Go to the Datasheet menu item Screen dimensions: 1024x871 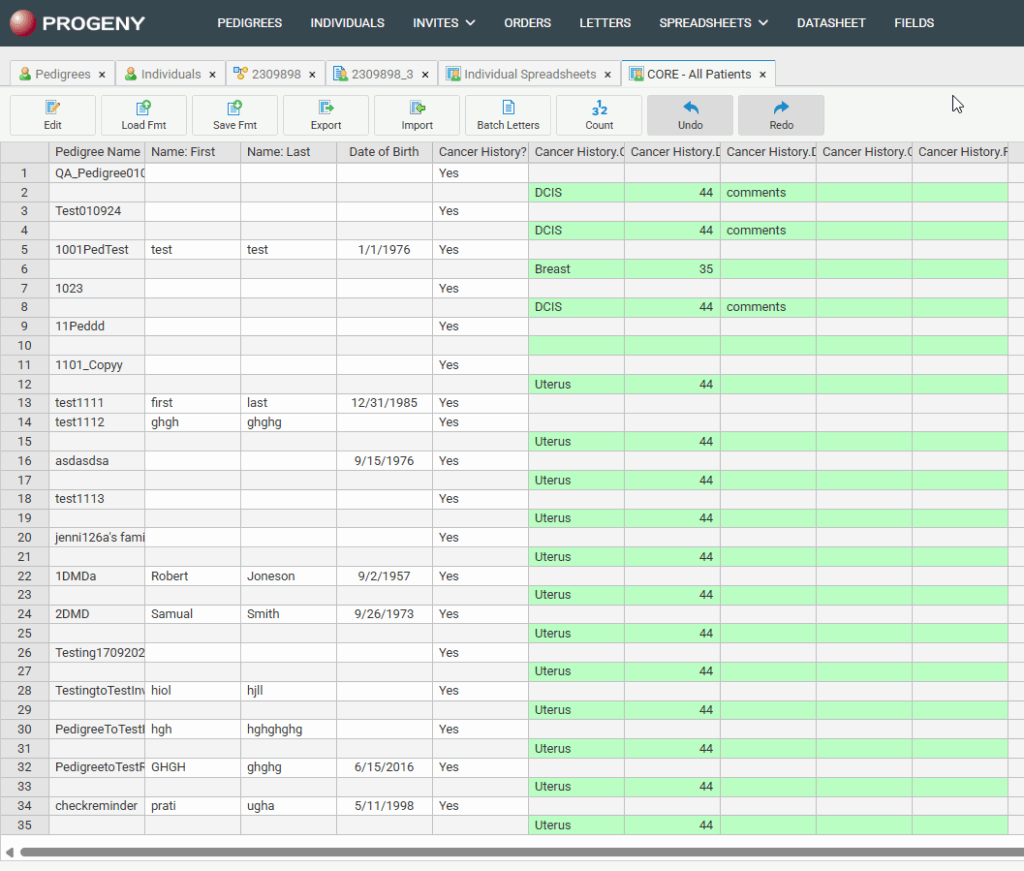point(831,23)
